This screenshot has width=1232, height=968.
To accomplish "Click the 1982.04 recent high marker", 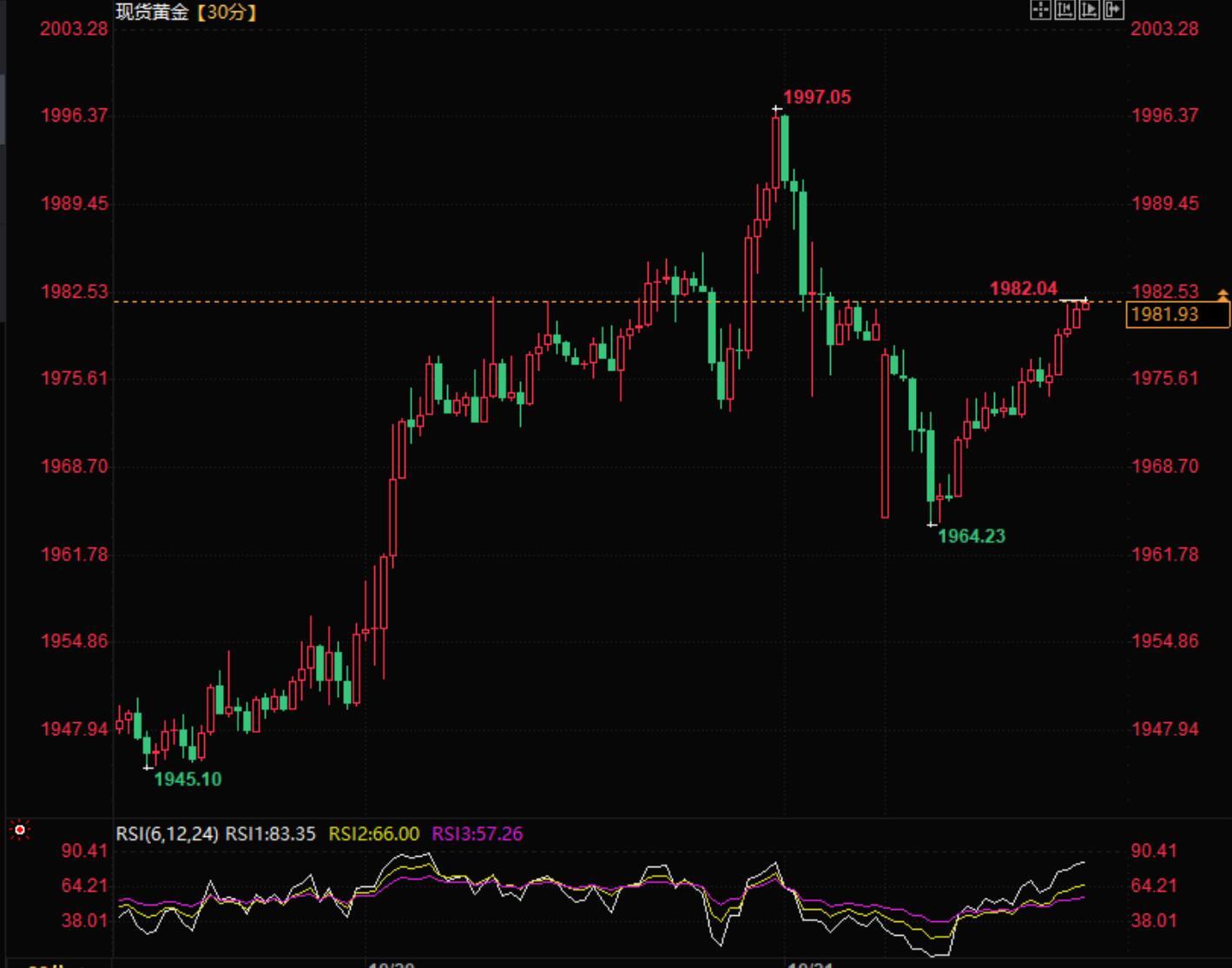I will point(1023,288).
